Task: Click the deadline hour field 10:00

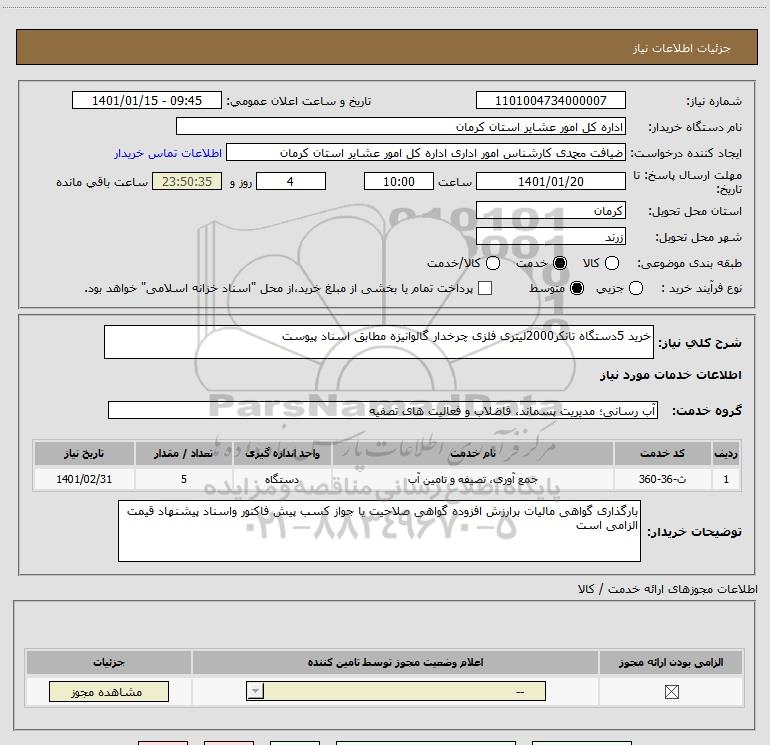Action: 399,181
